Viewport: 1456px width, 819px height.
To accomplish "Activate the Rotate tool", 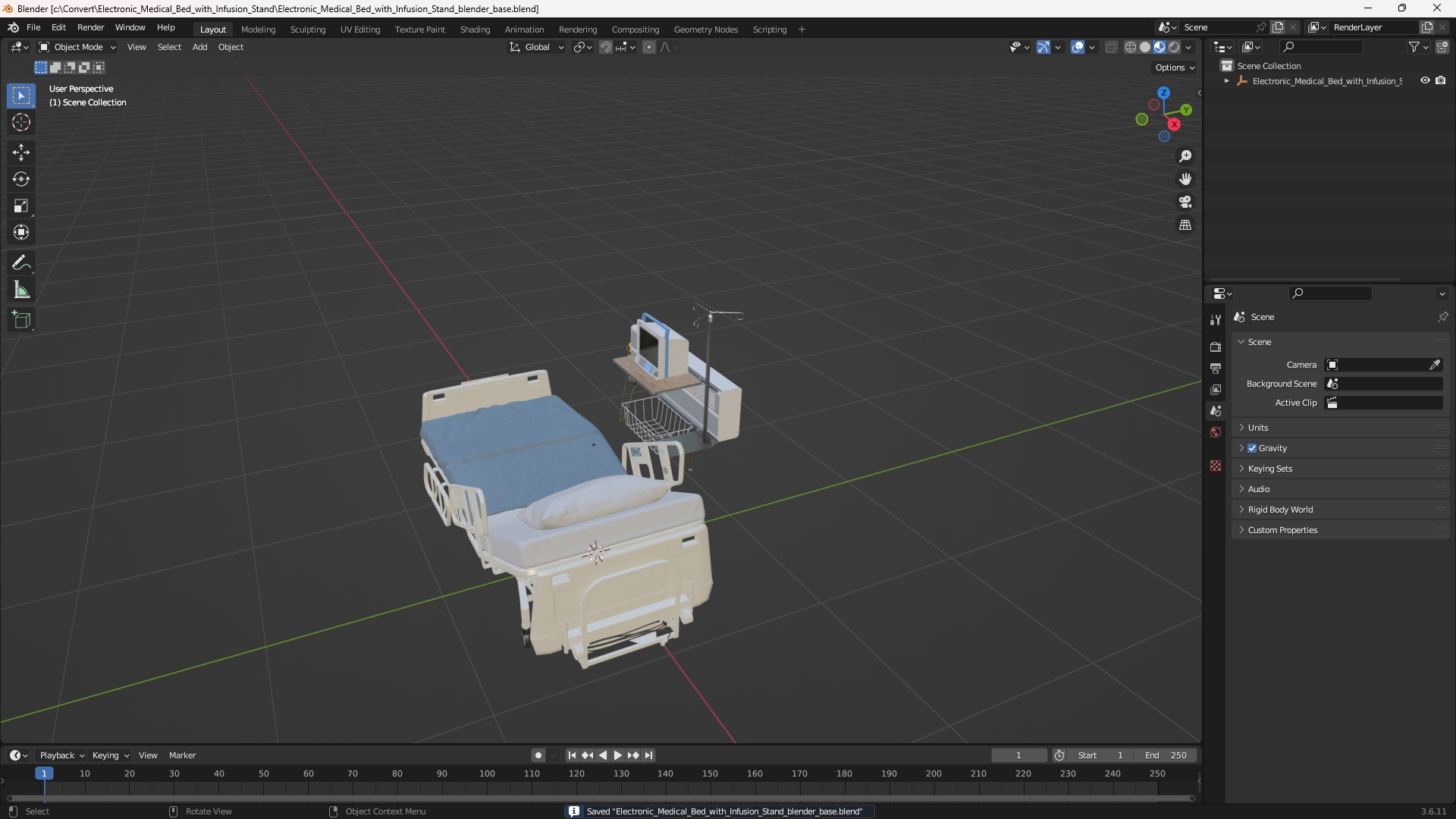I will [x=21, y=179].
